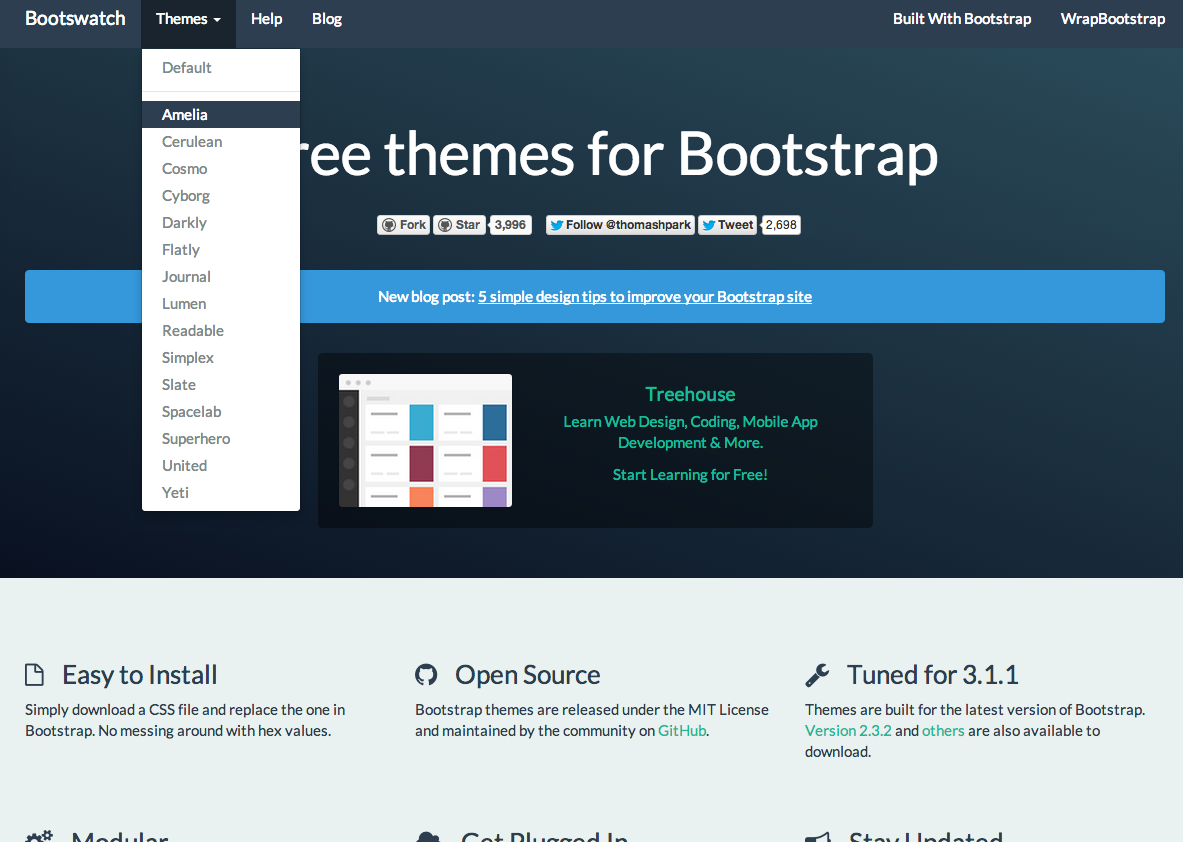Select the Slate theme

pos(221,385)
